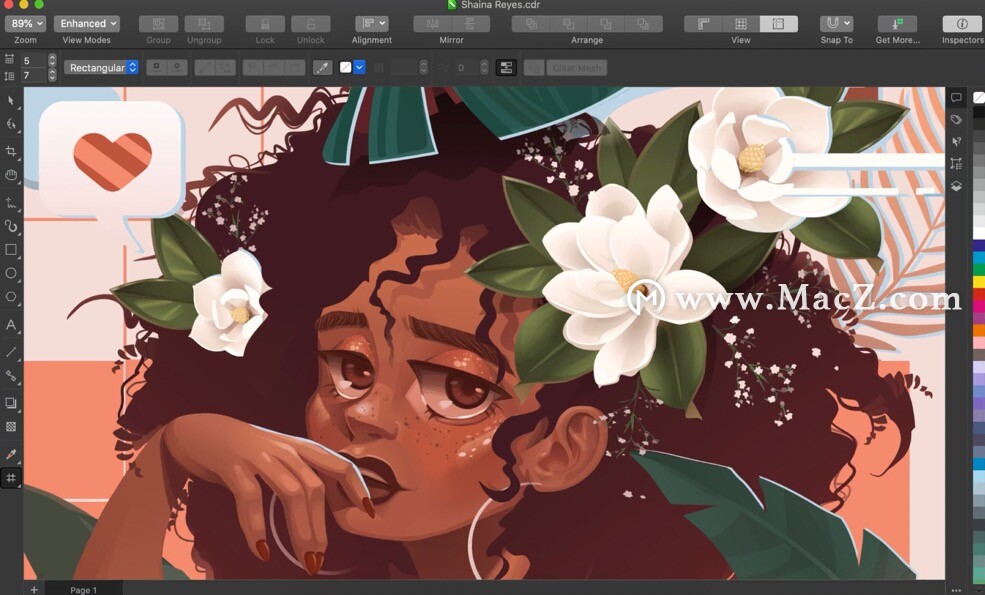The height and width of the screenshot is (595, 985).
Task: Toggle the Inspectors panel
Action: [962, 24]
